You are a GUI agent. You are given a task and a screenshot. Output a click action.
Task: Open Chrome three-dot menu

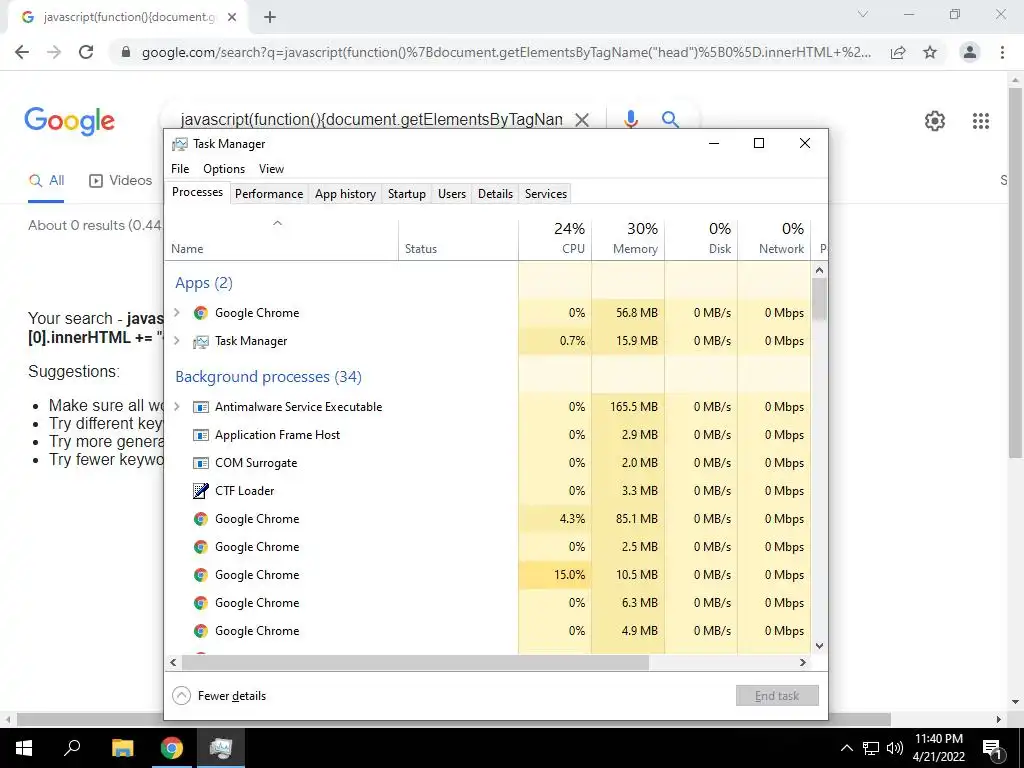1002,52
